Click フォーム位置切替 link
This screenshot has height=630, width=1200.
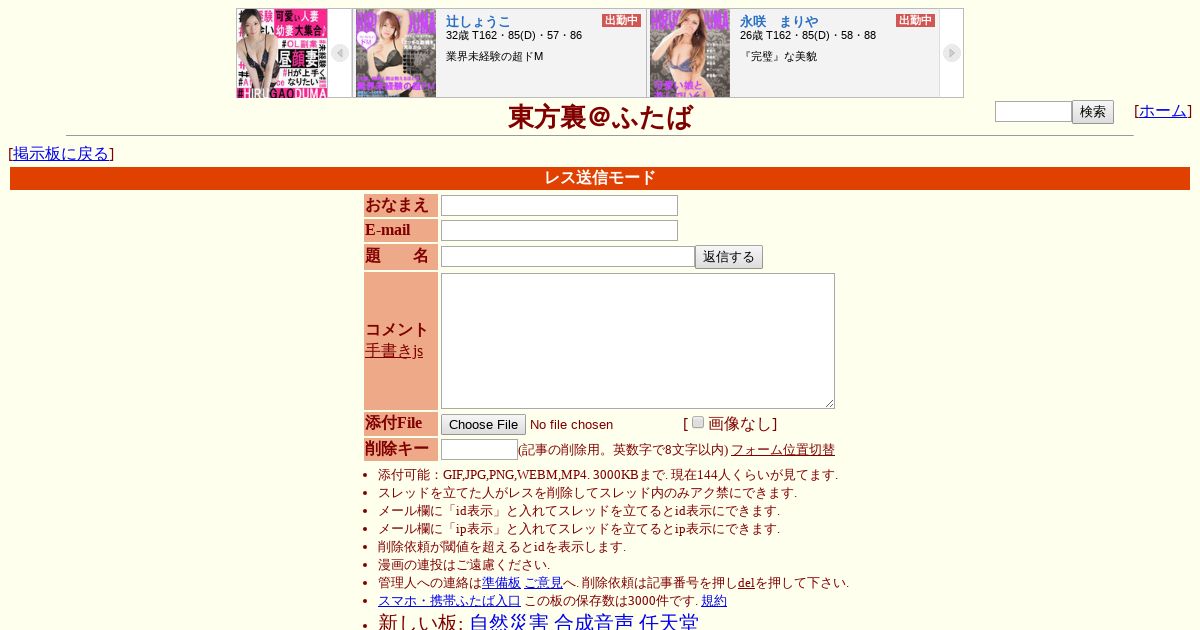tap(783, 450)
